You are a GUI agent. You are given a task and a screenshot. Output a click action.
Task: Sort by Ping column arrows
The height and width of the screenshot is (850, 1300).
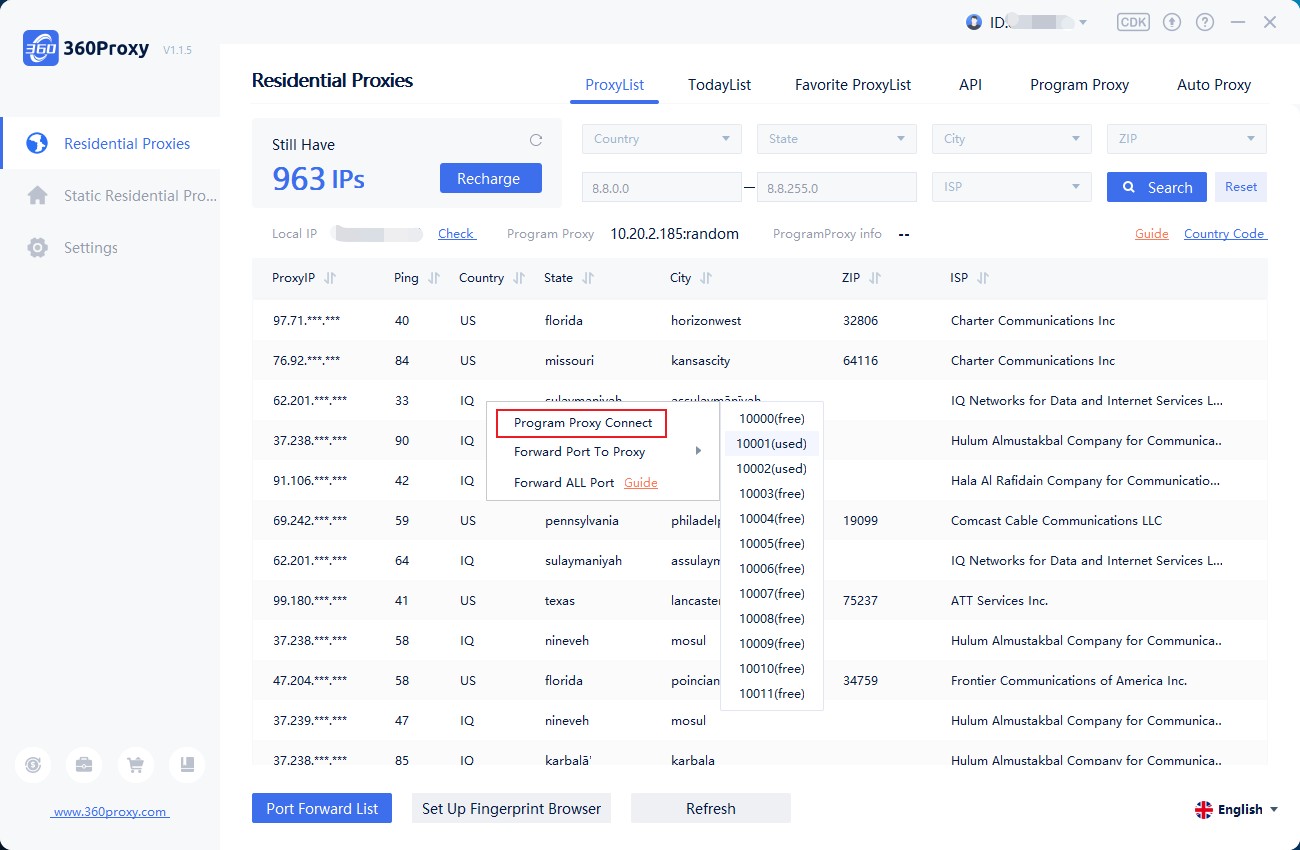[x=433, y=278]
